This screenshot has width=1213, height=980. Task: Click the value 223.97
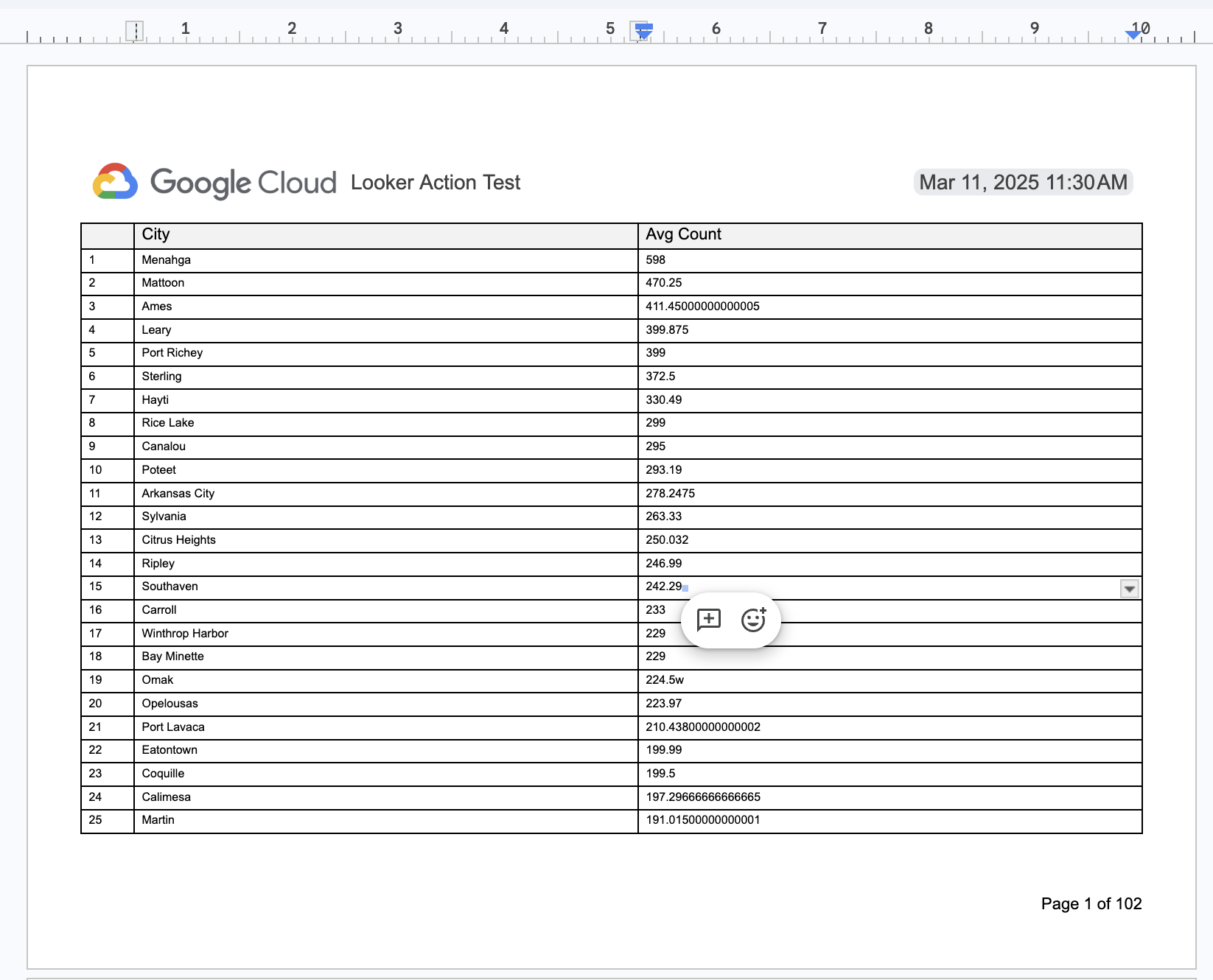click(x=663, y=704)
